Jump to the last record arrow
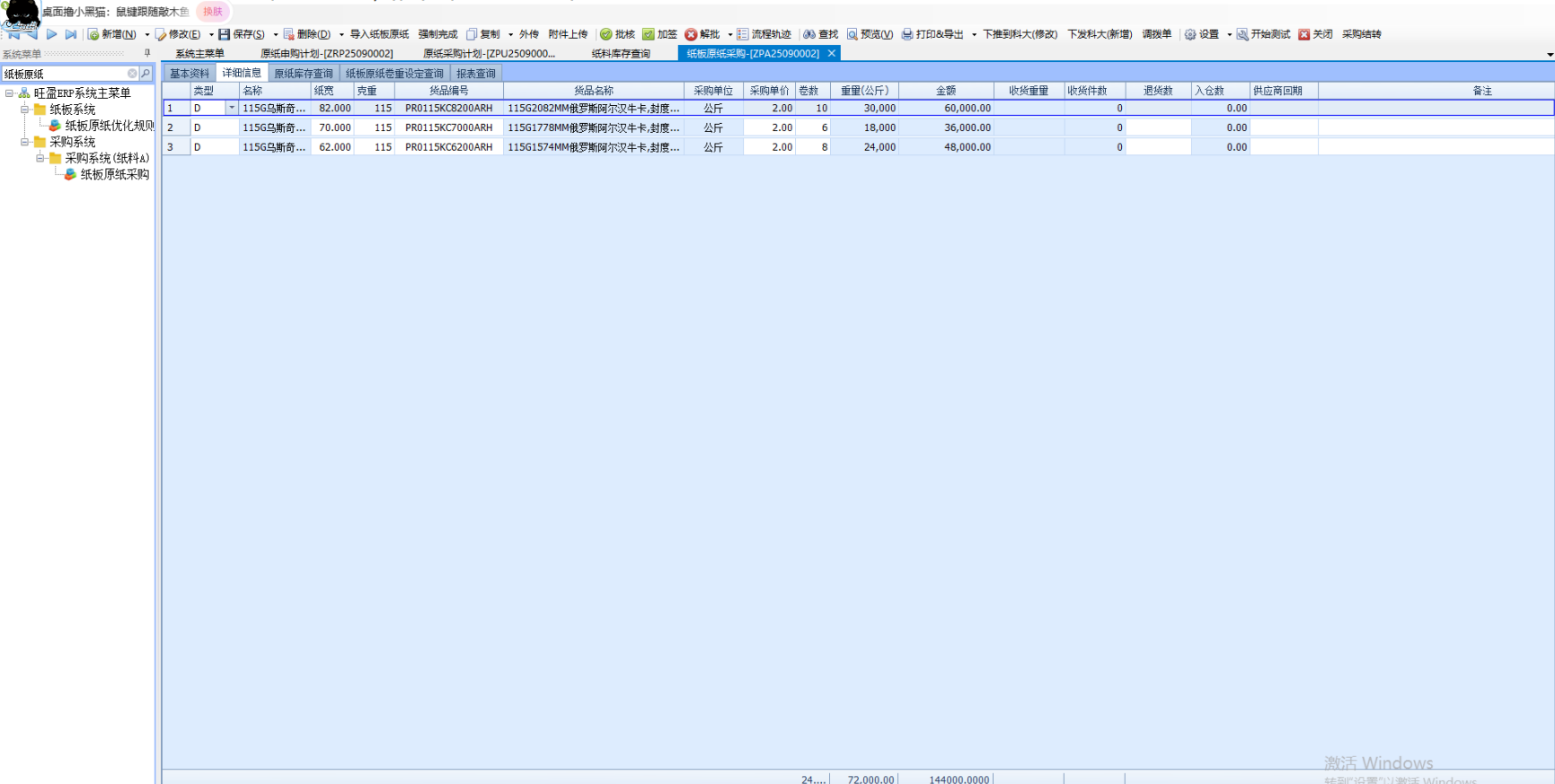This screenshot has width=1555, height=784. (x=71, y=34)
